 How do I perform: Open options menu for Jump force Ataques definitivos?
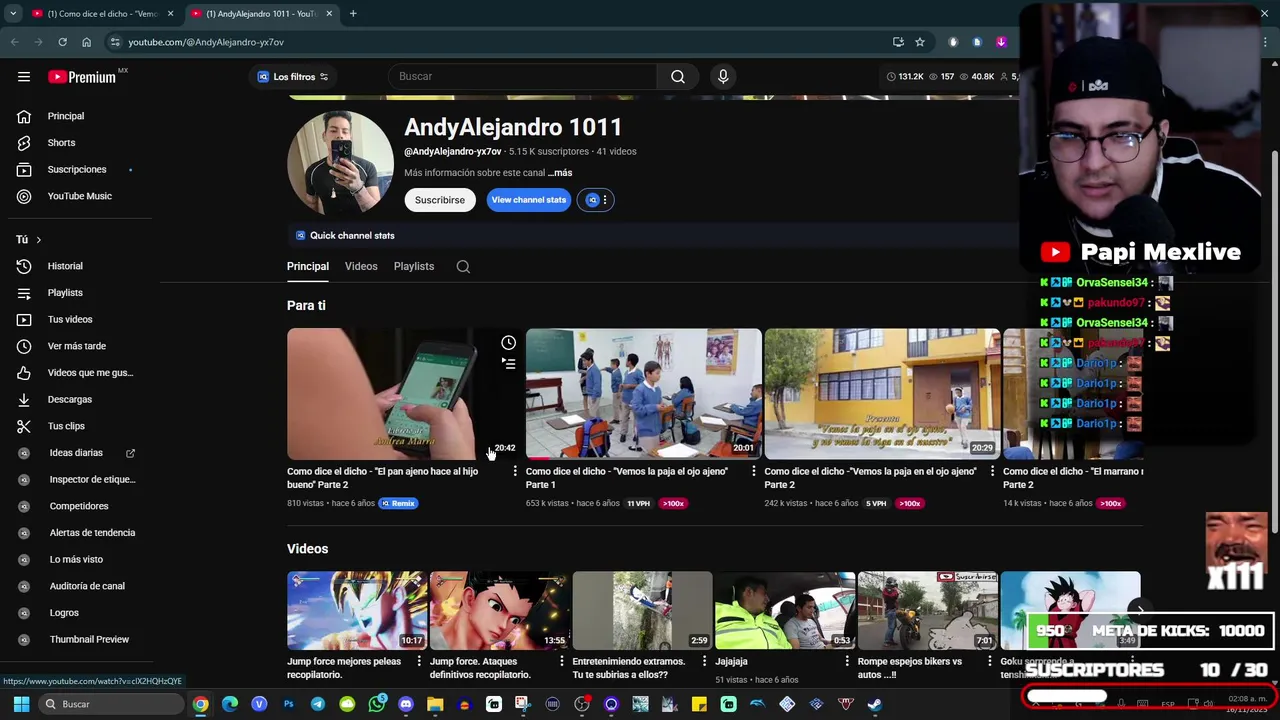561,661
